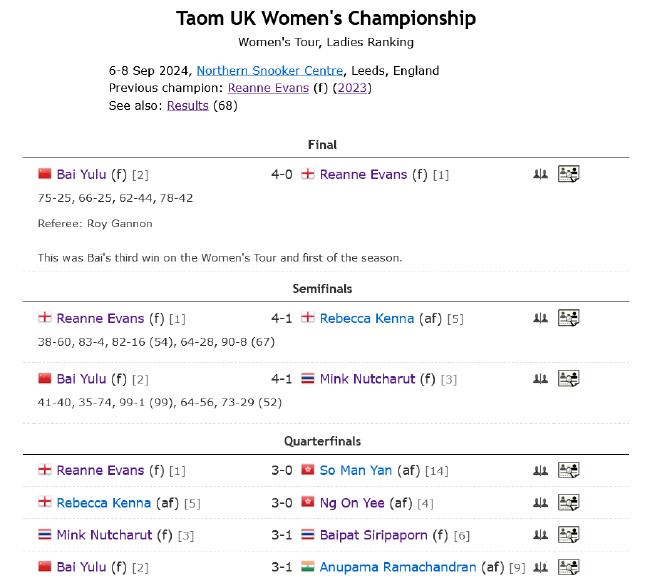Screen dimensions: 650x583
Task: Open Mink Nutcharut's profile in the Semifinals
Action: click(x=367, y=379)
